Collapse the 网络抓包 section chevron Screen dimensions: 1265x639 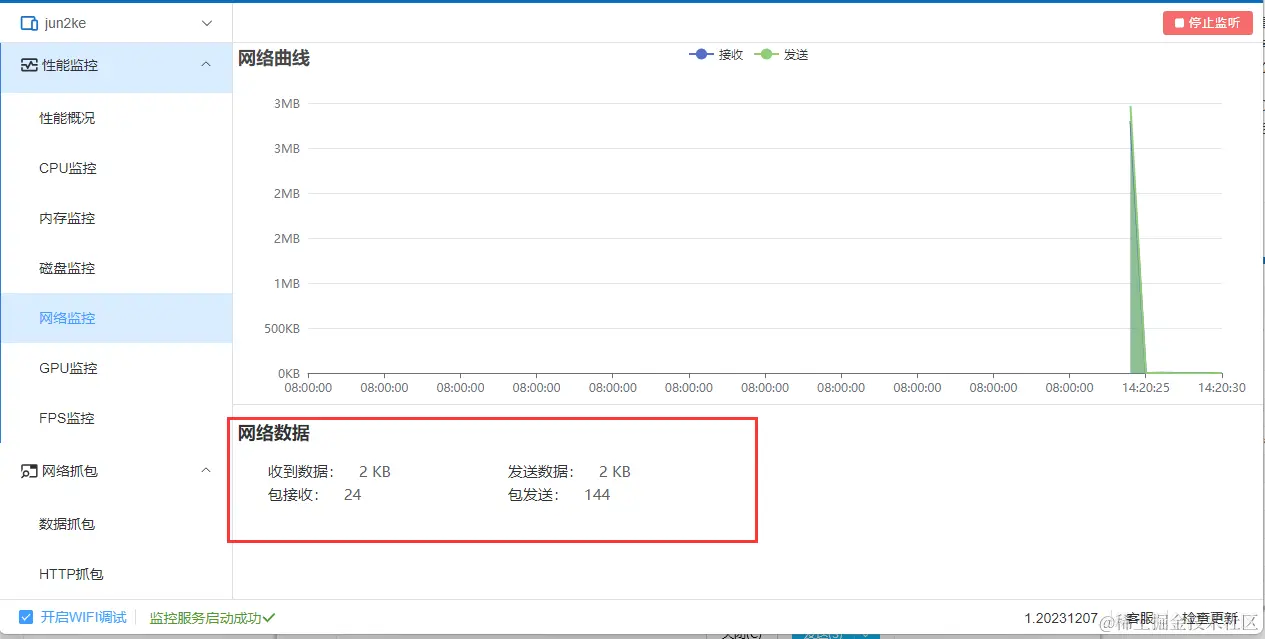click(206, 470)
